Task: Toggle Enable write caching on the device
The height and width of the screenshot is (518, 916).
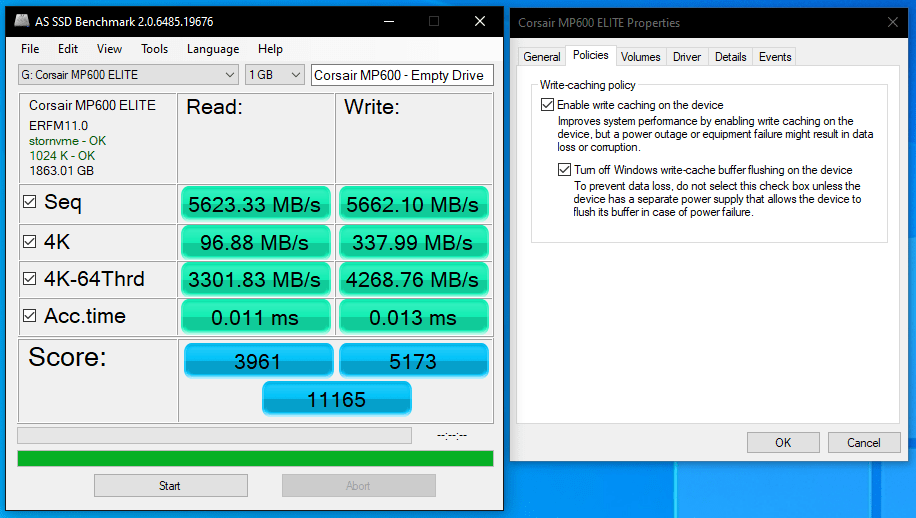Action: coord(547,105)
